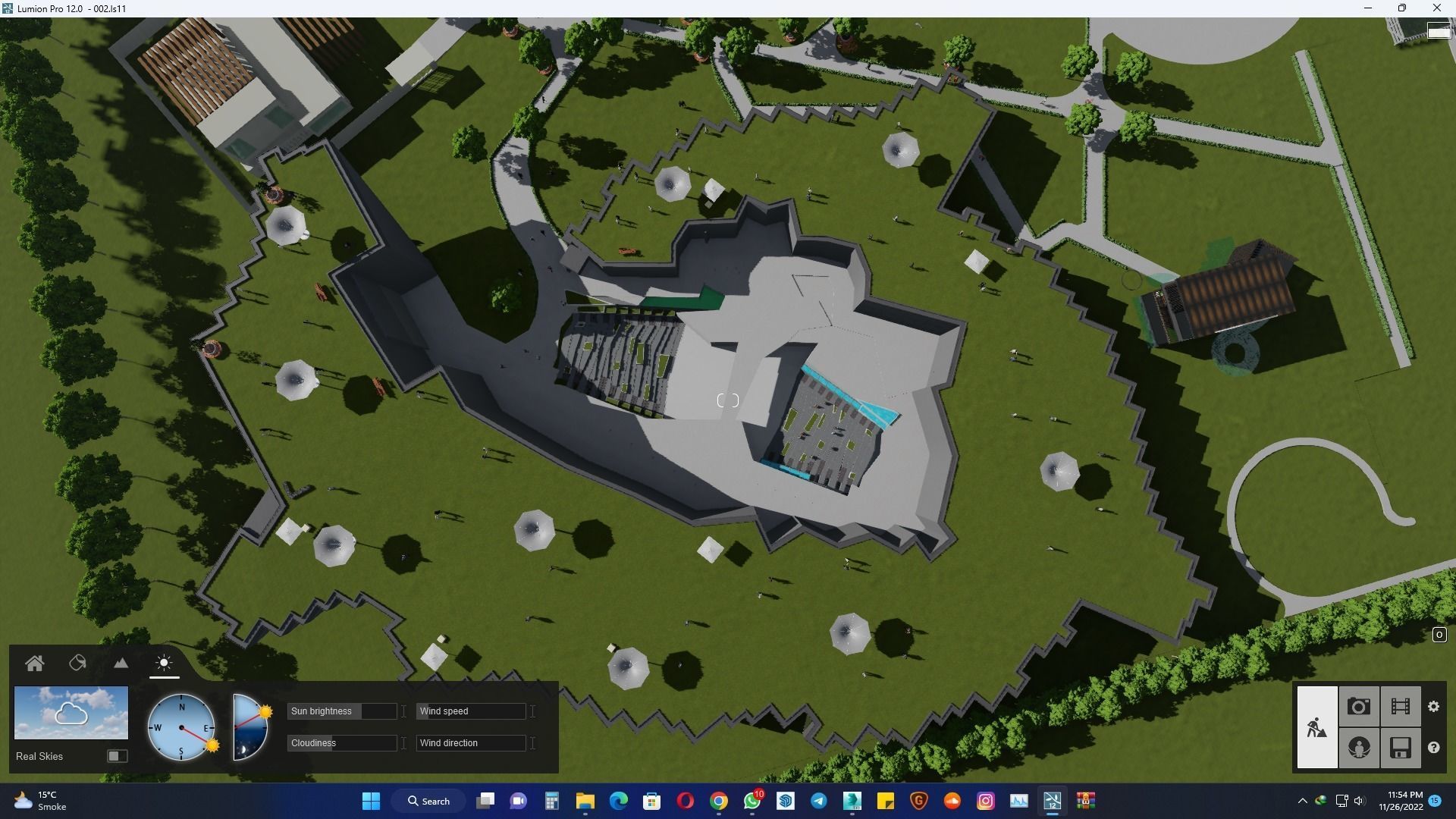
Task: Toggle the Real Skies switch
Action: point(117,756)
